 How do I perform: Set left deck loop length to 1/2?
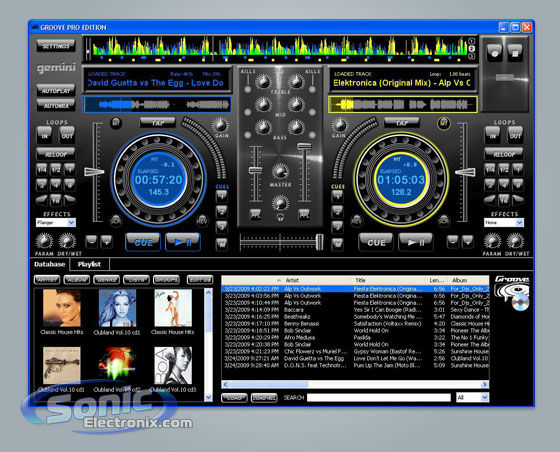(56, 170)
